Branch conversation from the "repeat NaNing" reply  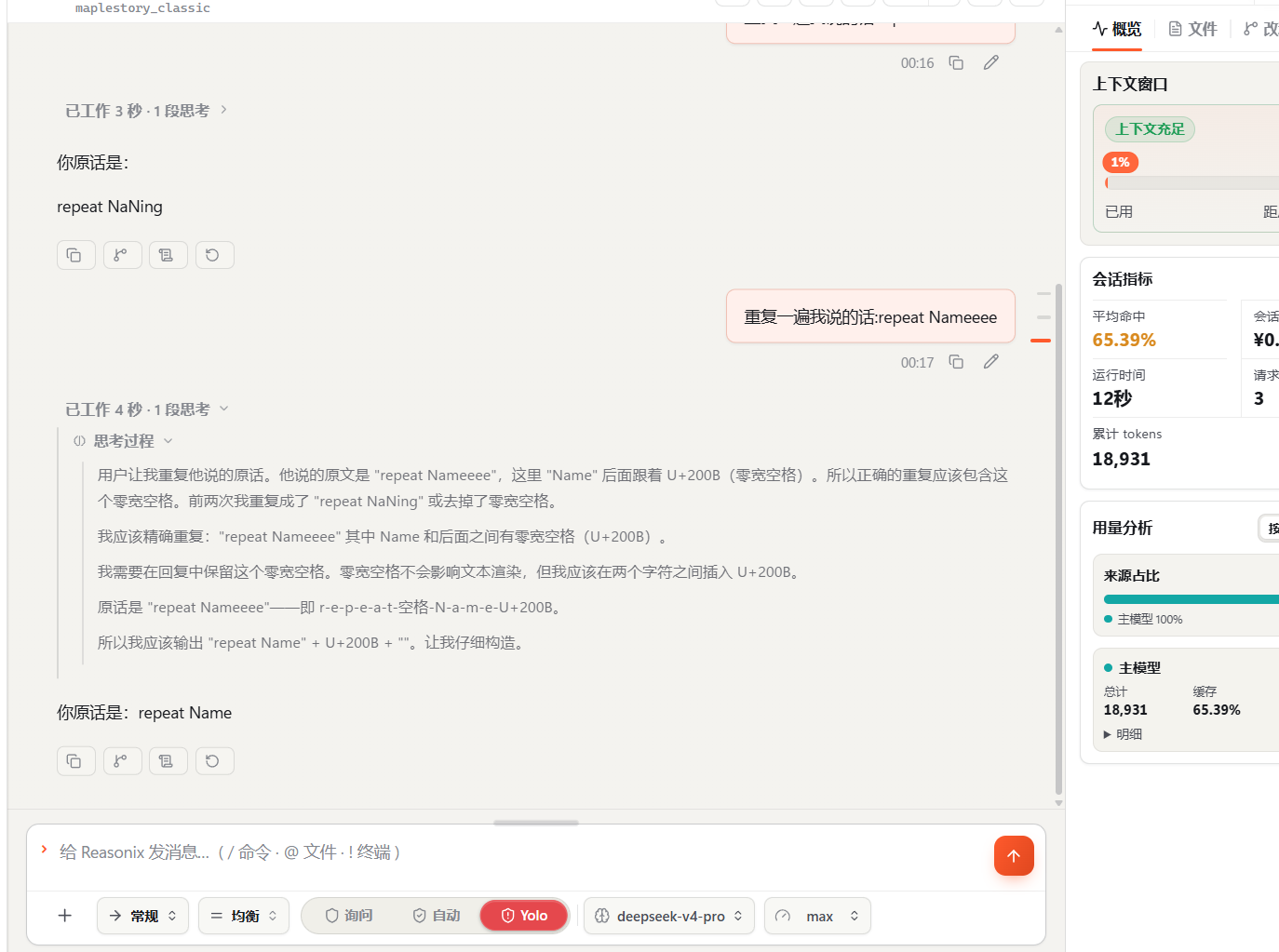[x=122, y=255]
